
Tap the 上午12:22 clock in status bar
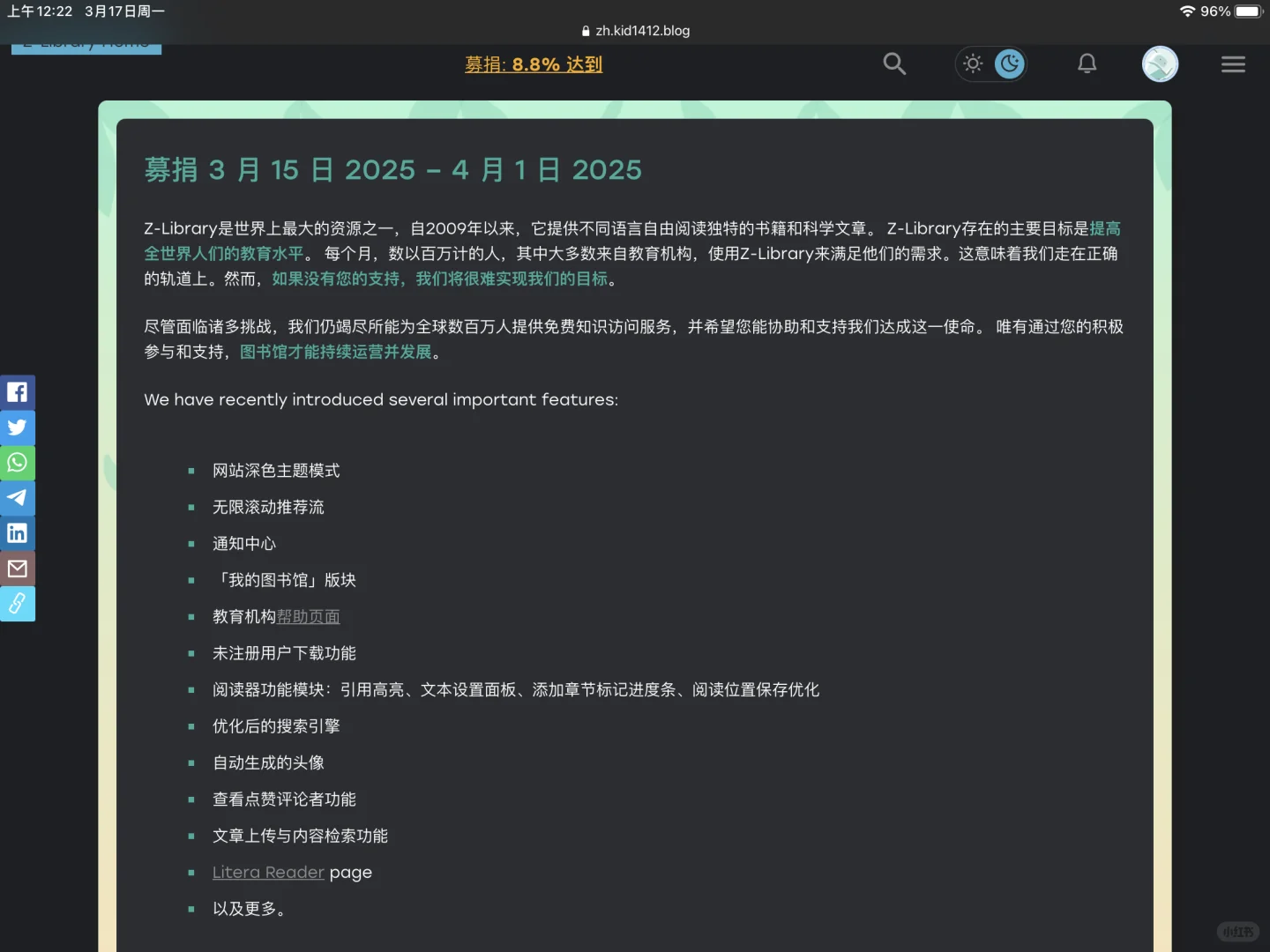pos(41,11)
